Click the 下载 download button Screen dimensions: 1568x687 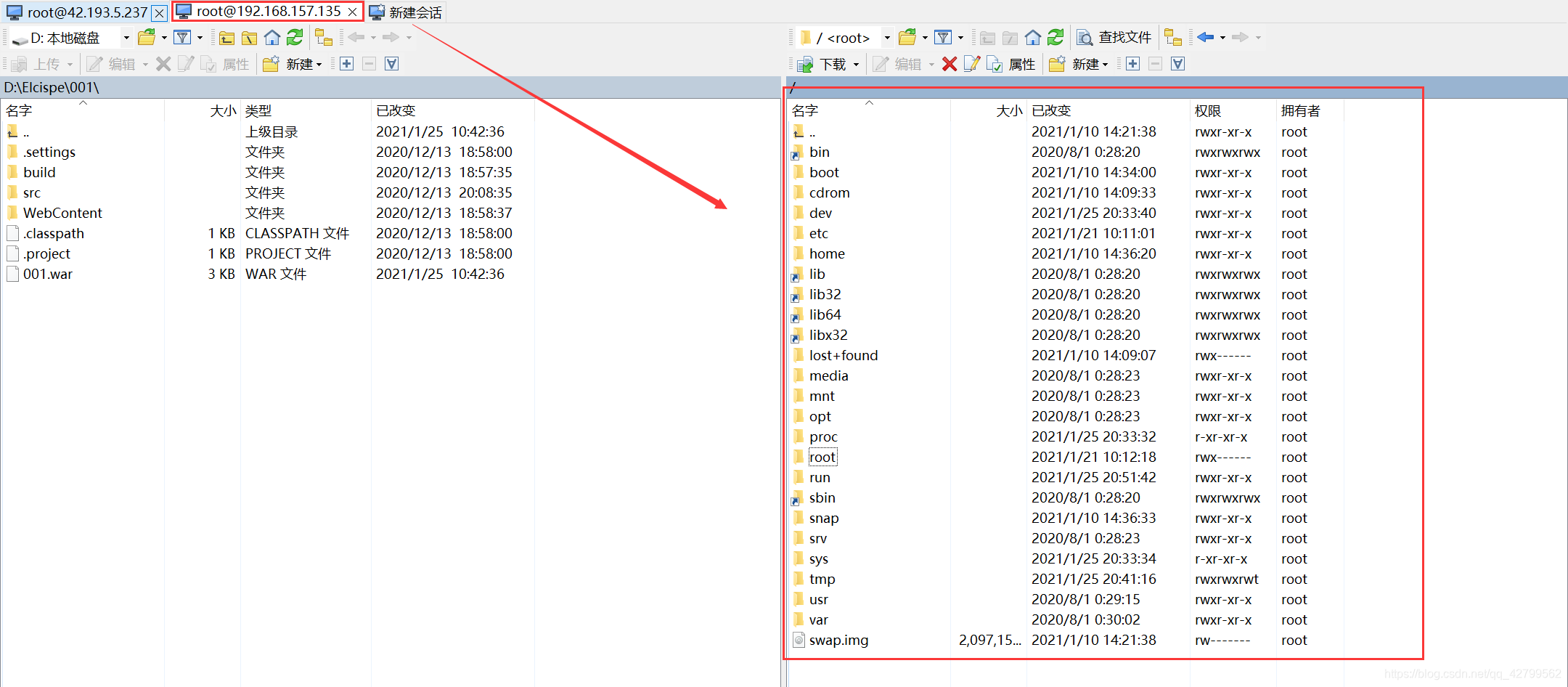click(x=822, y=64)
